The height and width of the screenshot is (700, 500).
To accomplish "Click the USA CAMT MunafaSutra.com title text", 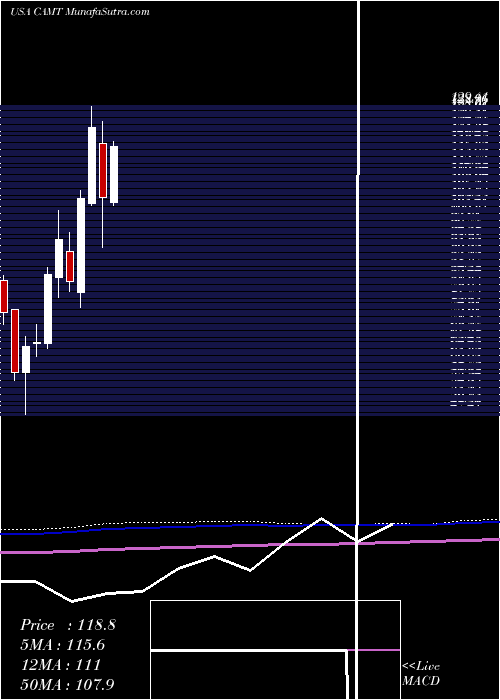I will [79, 12].
